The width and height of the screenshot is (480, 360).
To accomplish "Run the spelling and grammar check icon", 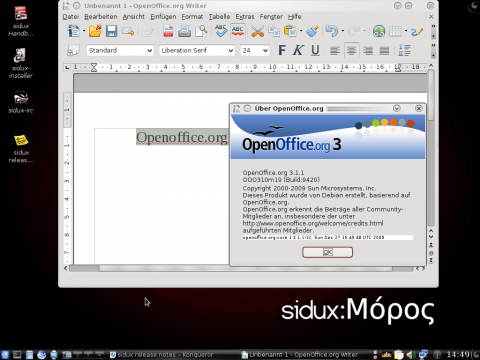I will tap(221, 31).
